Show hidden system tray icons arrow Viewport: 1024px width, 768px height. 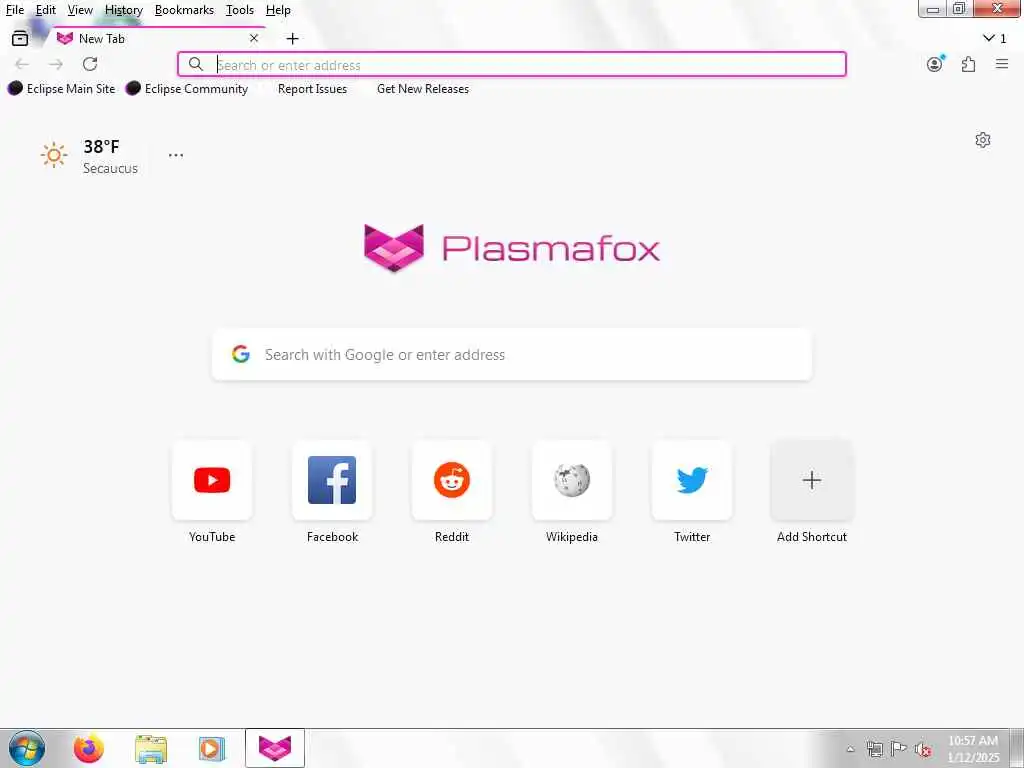pos(850,749)
